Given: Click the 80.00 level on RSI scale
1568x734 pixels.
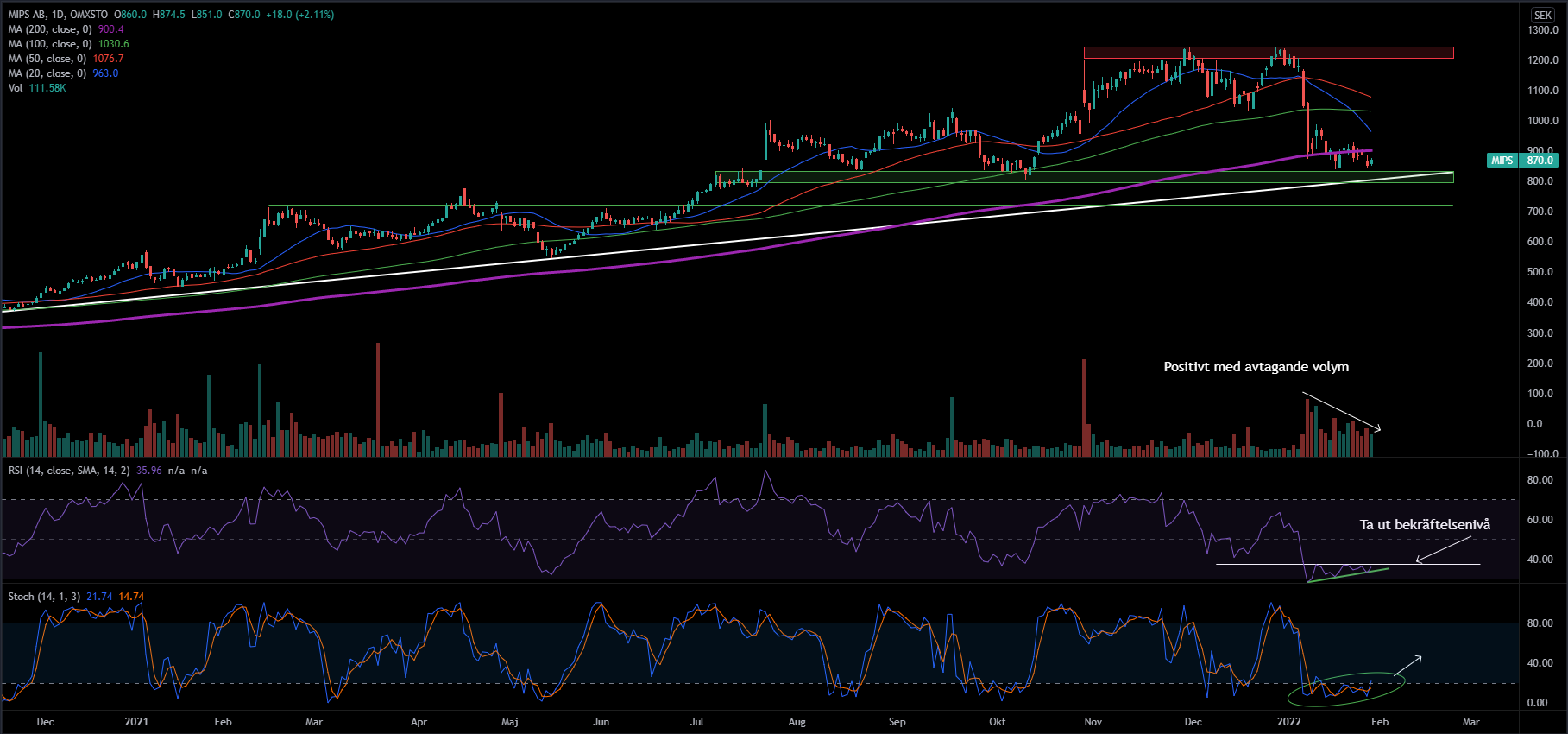Looking at the screenshot, I should pos(1540,480).
